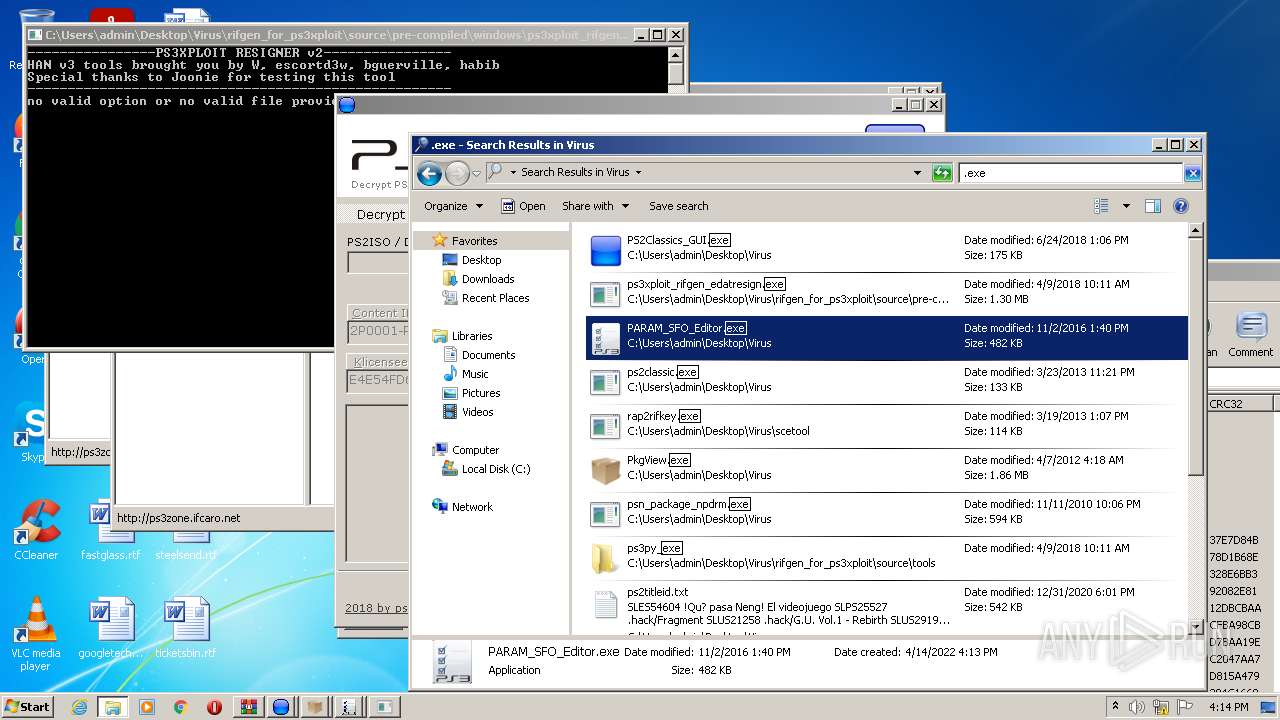The width and height of the screenshot is (1280, 720).
Task: Open Desktop in the navigation pane
Action: [x=481, y=260]
